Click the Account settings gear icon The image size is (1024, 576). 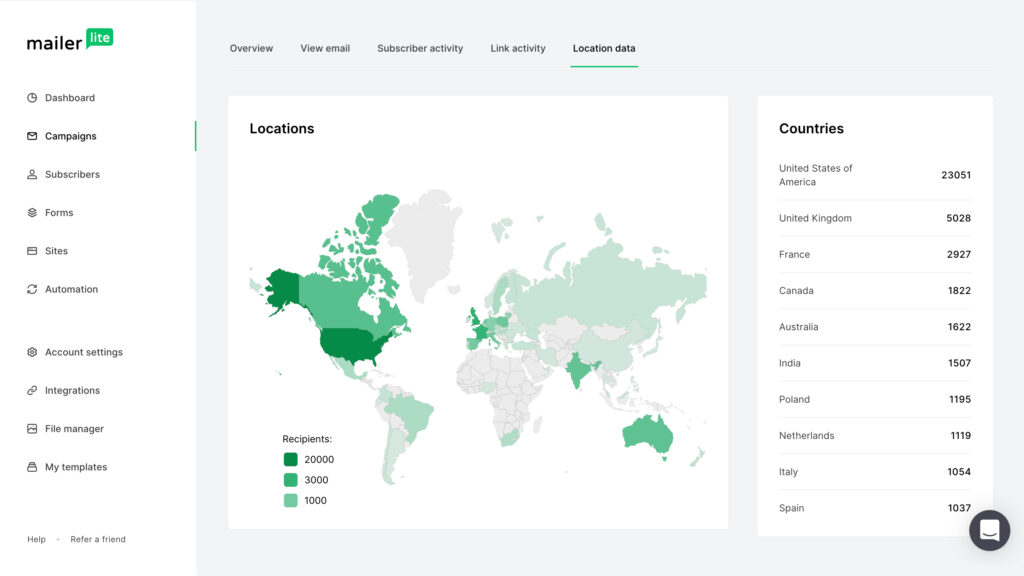32,352
